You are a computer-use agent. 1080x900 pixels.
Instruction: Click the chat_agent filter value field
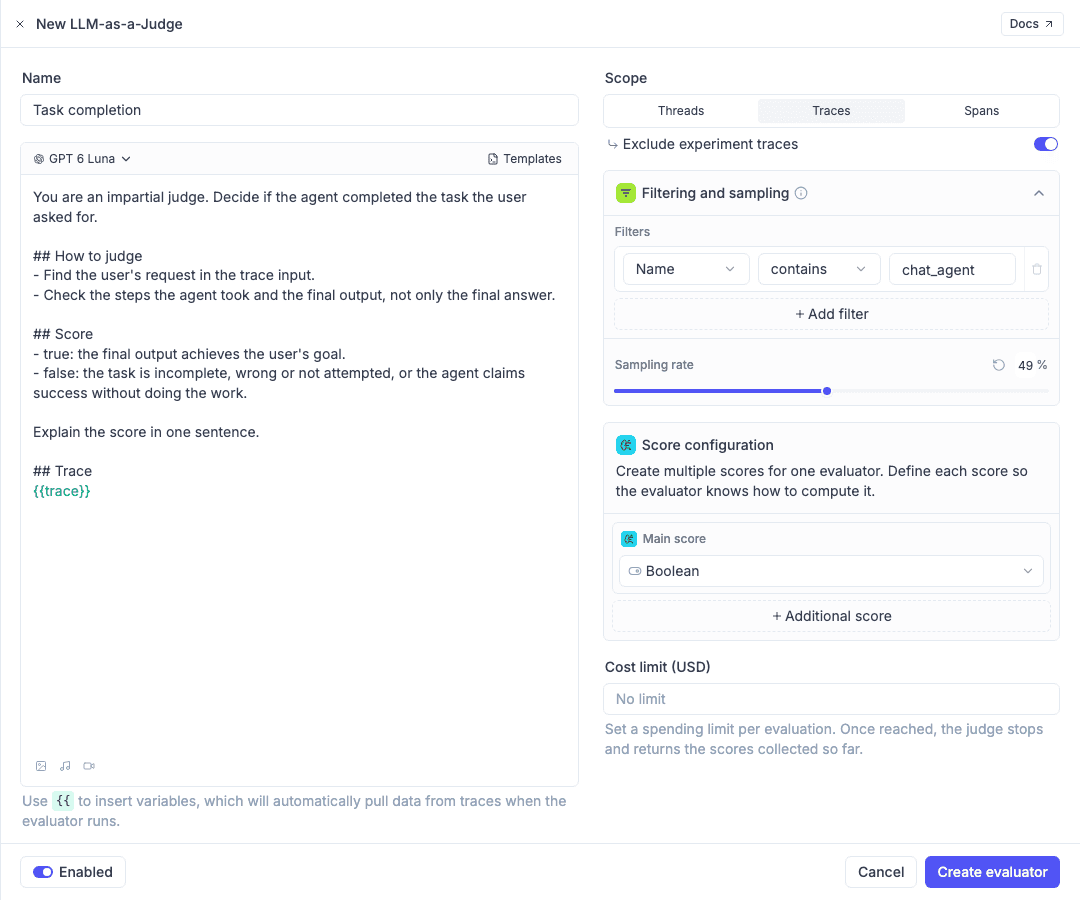point(952,269)
